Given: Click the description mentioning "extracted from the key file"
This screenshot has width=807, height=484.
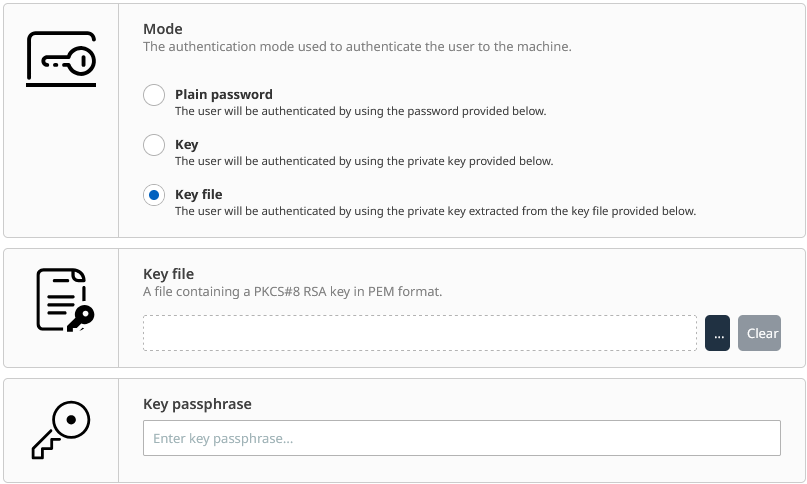Looking at the screenshot, I should click(x=435, y=211).
